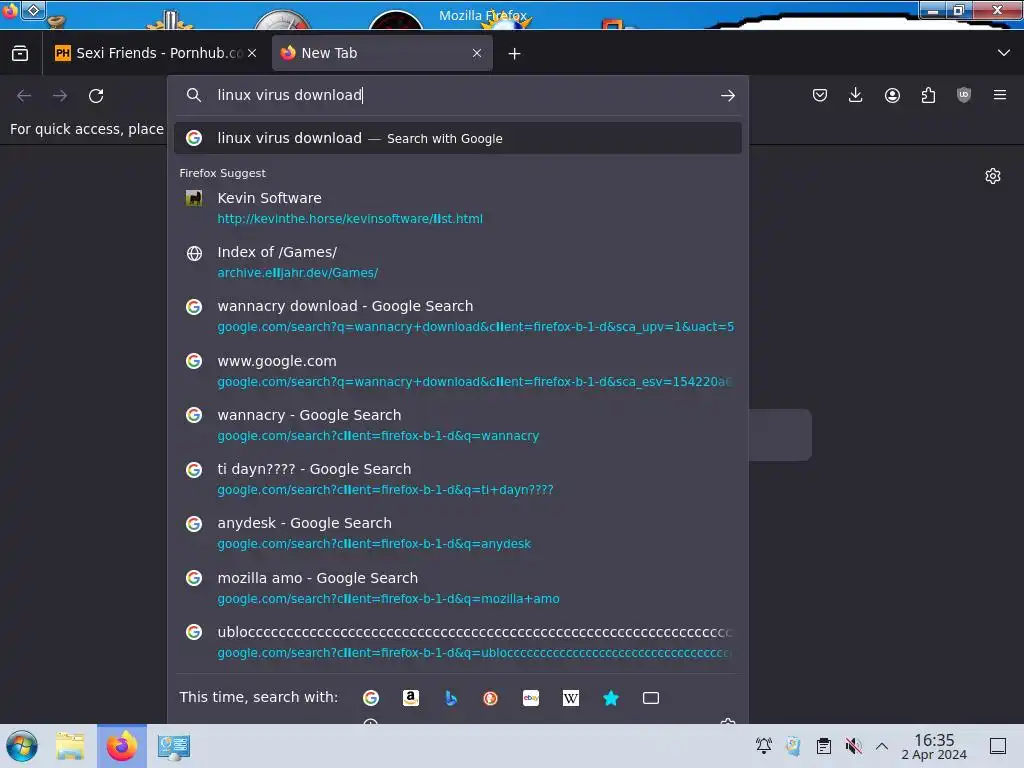Select 'linux virus download' Search with Google row
1024x768 pixels.
pyautogui.click(x=458, y=138)
